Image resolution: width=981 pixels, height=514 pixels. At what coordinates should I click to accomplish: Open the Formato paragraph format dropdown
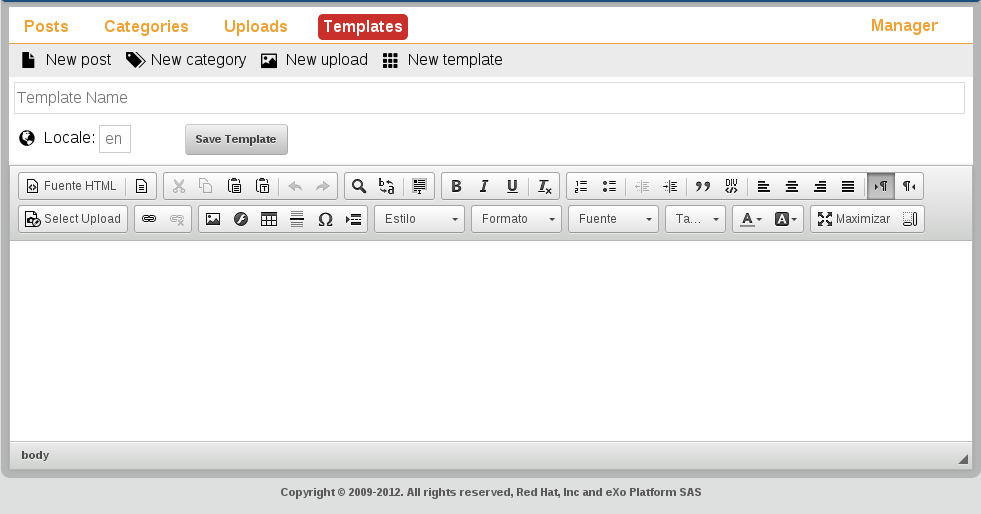[x=516, y=219]
